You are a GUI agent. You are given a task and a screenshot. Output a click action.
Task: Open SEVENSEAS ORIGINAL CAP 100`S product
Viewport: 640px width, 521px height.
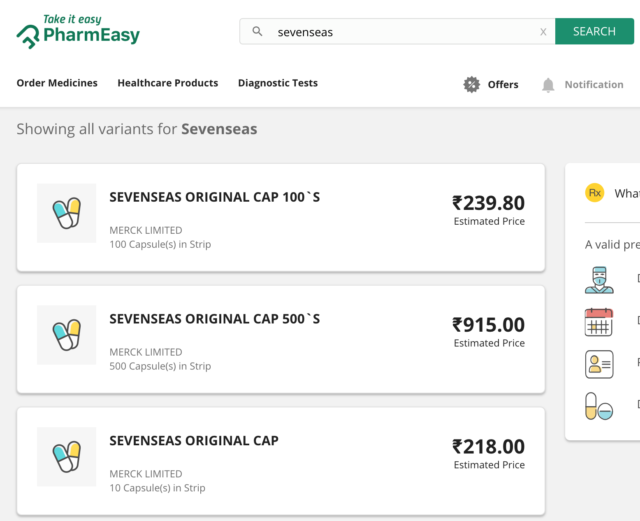214,197
